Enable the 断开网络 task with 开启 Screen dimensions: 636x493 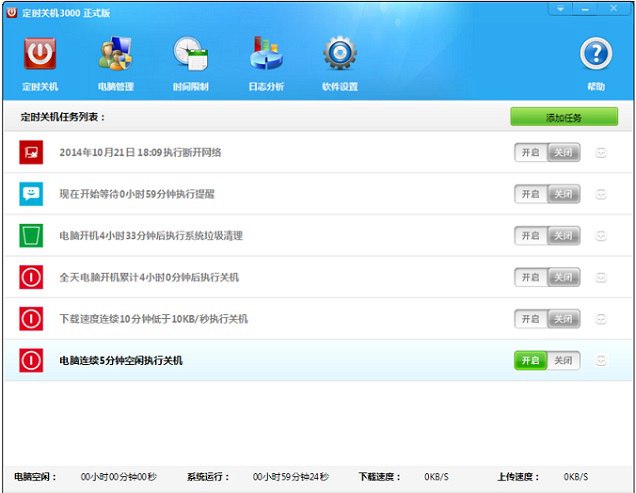(530, 153)
